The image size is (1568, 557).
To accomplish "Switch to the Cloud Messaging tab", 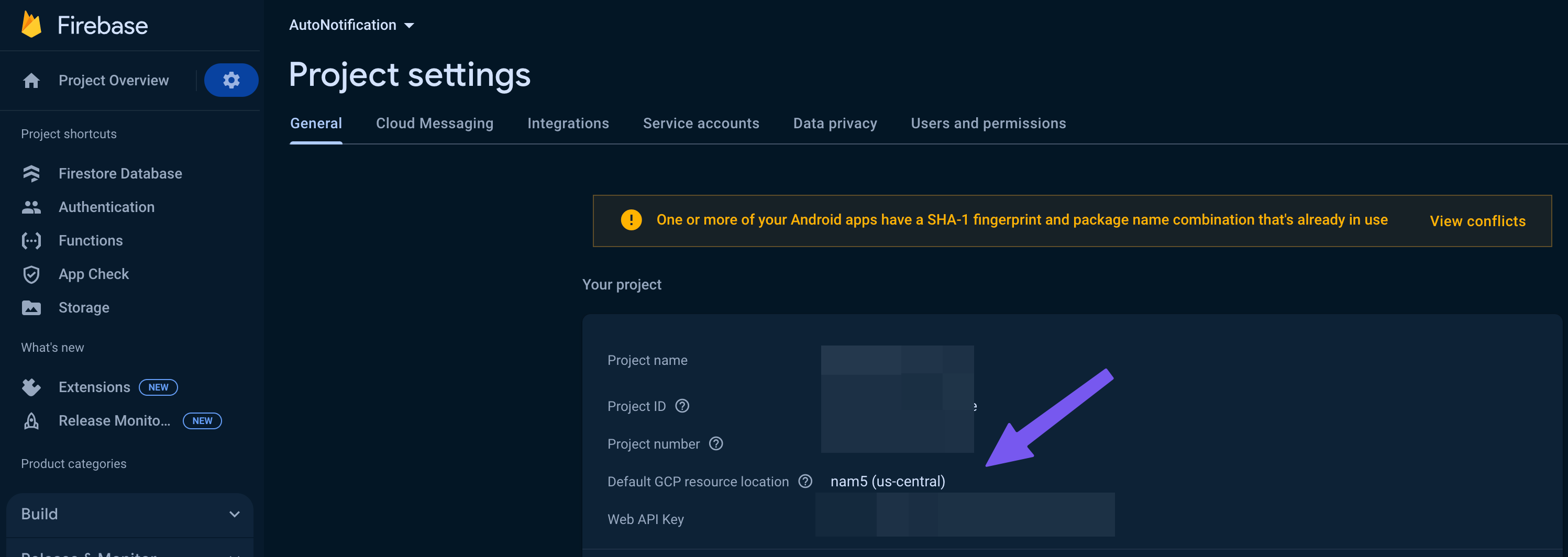I will click(435, 123).
